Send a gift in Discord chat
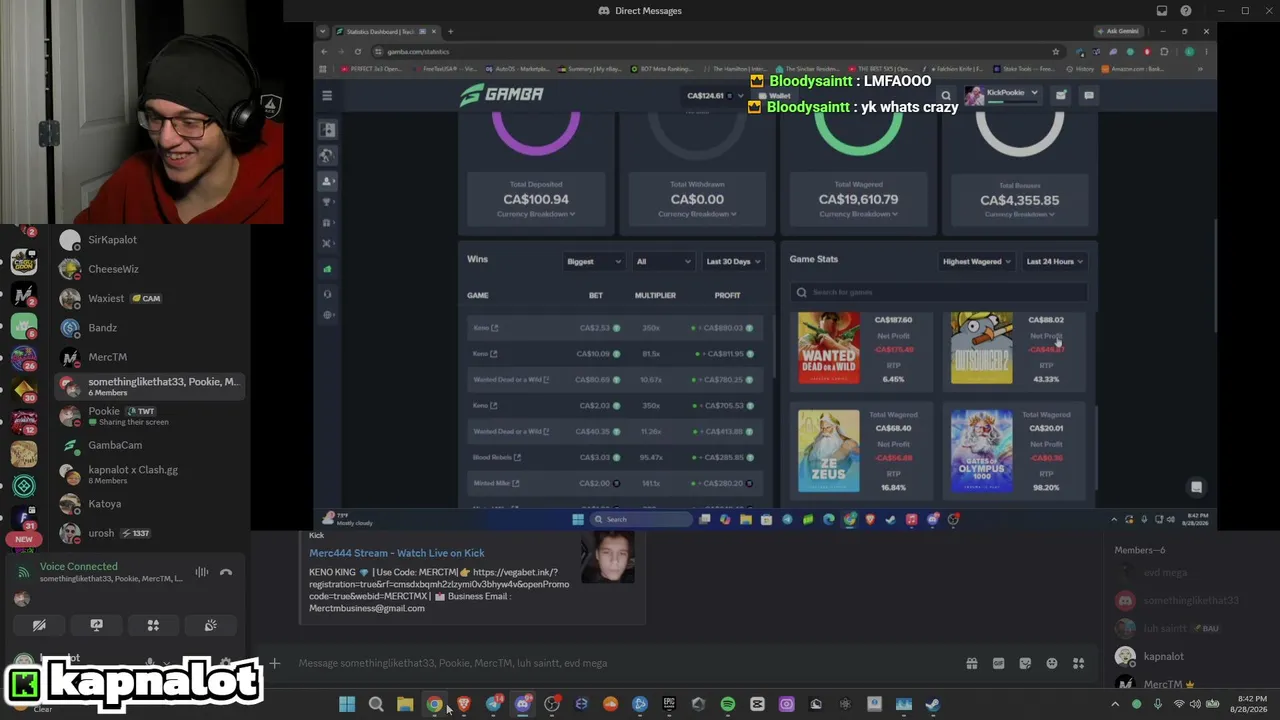1280x720 pixels. [971, 663]
